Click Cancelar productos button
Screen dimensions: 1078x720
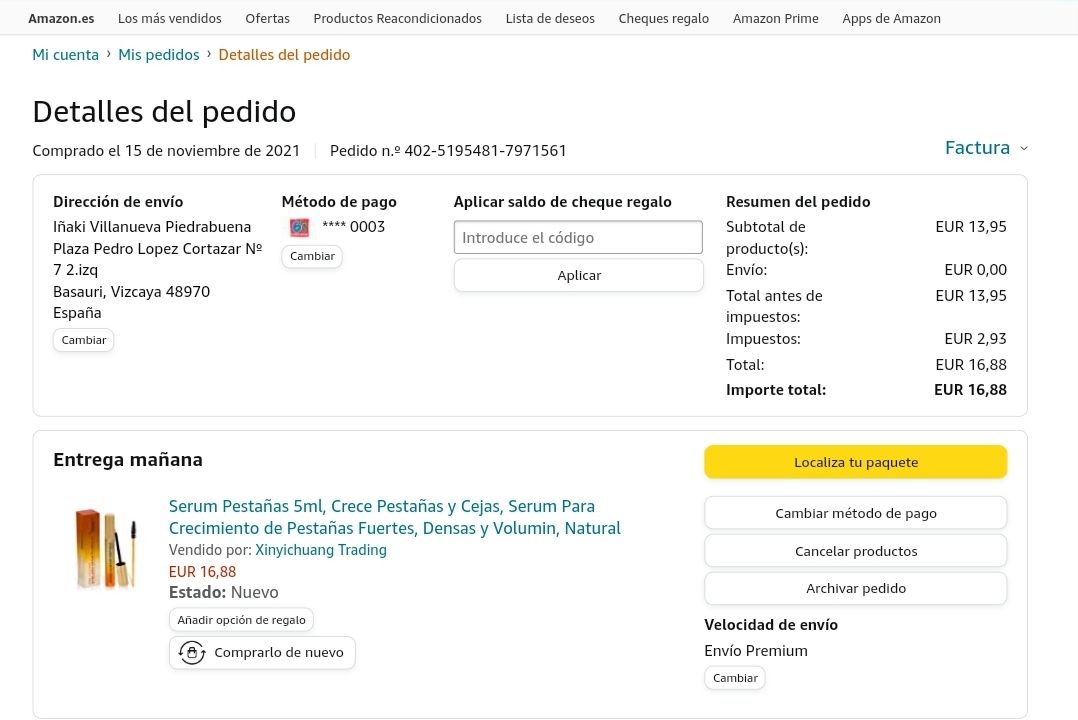[x=855, y=551]
